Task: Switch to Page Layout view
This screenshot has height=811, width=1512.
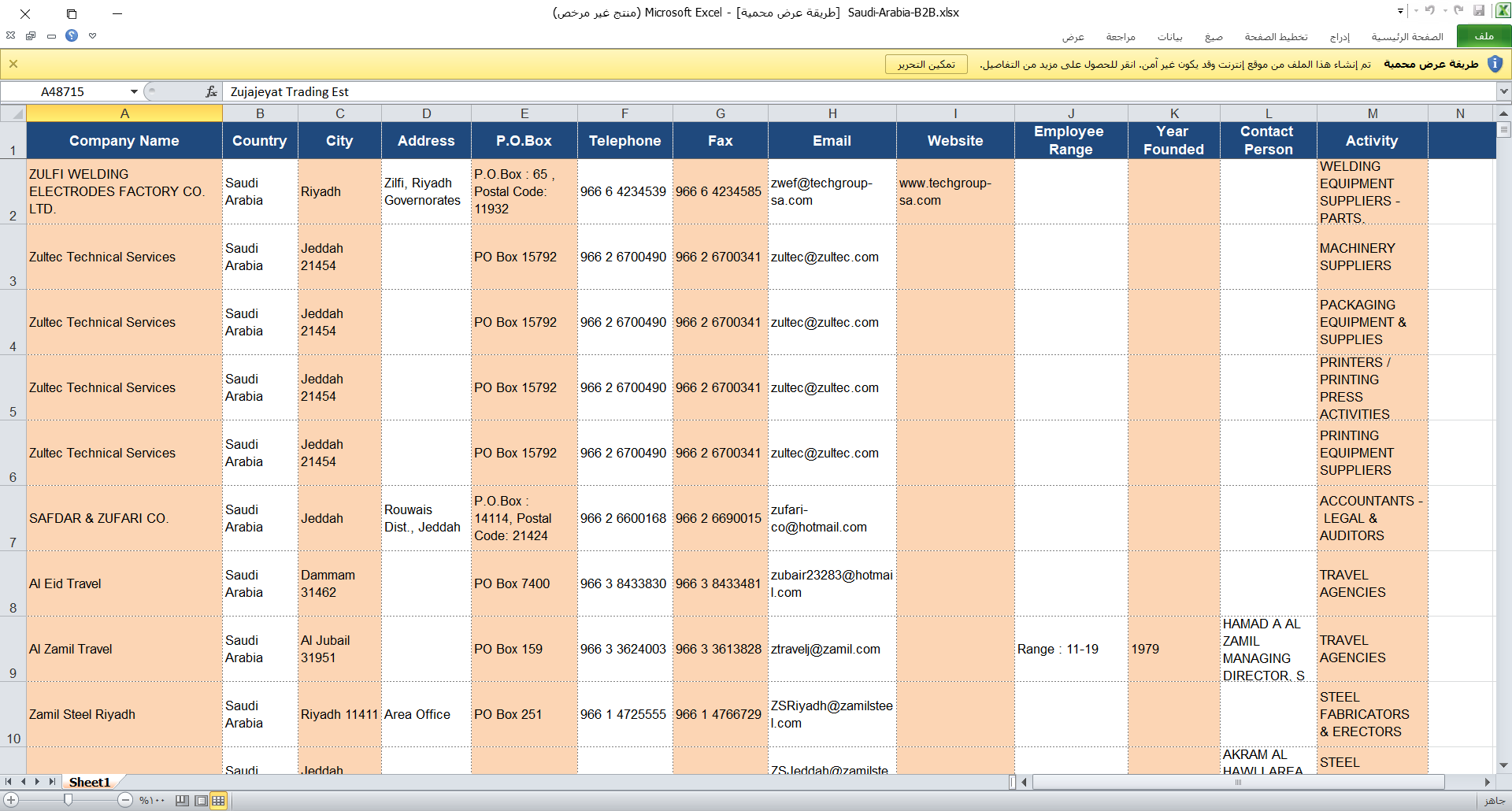Action: click(x=201, y=801)
